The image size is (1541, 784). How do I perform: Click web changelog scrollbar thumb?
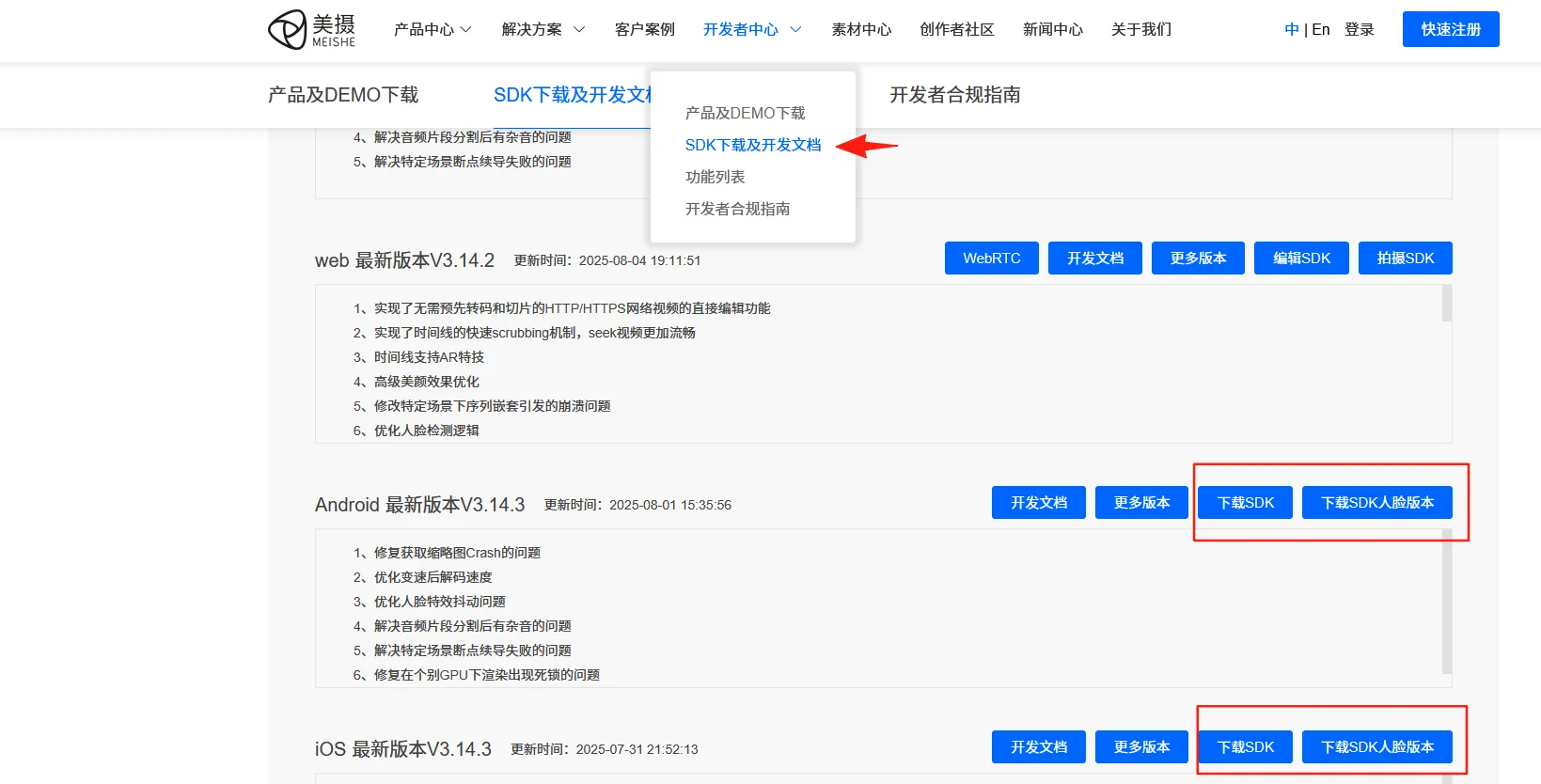coord(1446,304)
